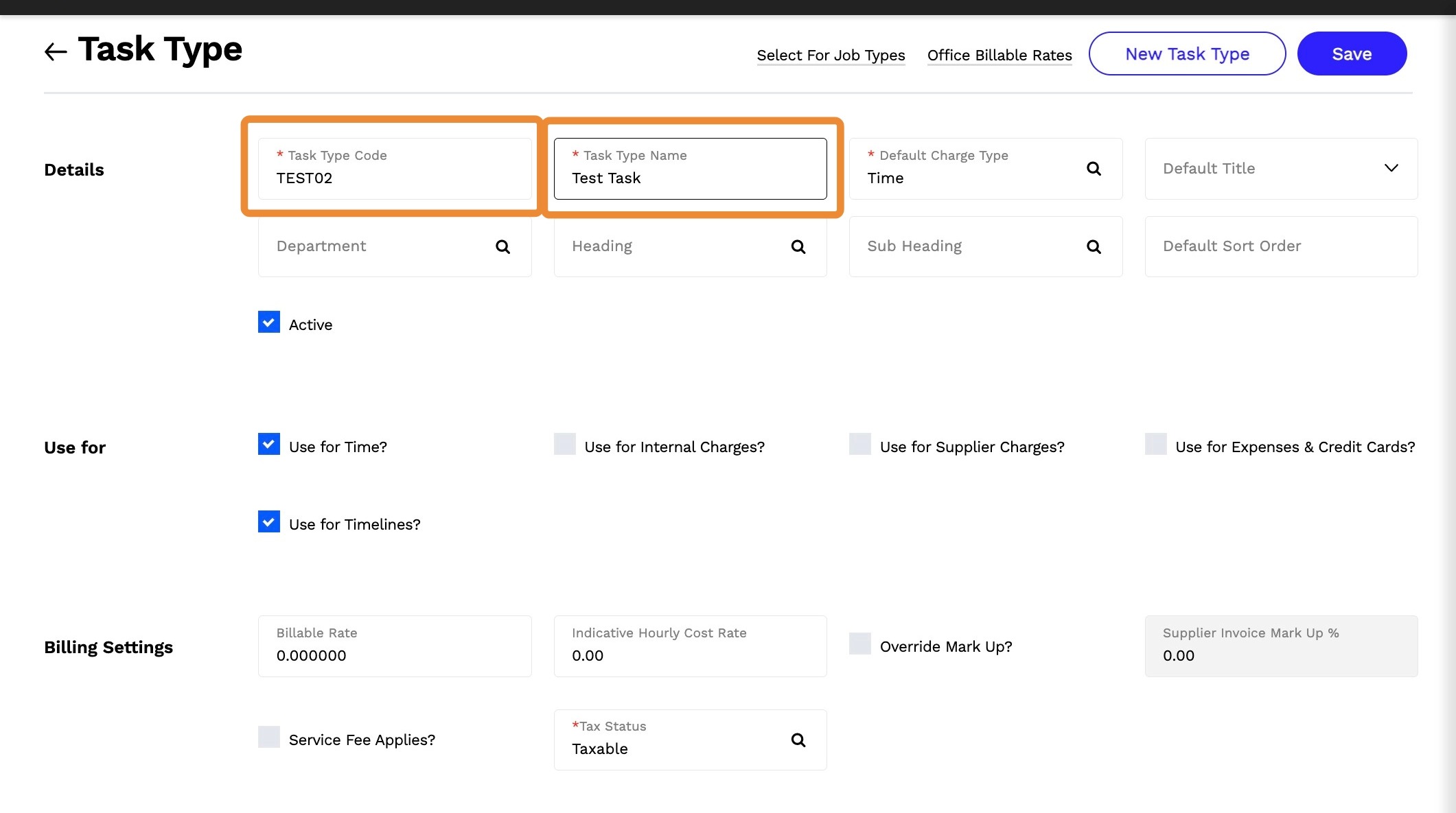Open the Default Charge Type search icon
Screen dimensions: 1456x813
tap(1094, 169)
